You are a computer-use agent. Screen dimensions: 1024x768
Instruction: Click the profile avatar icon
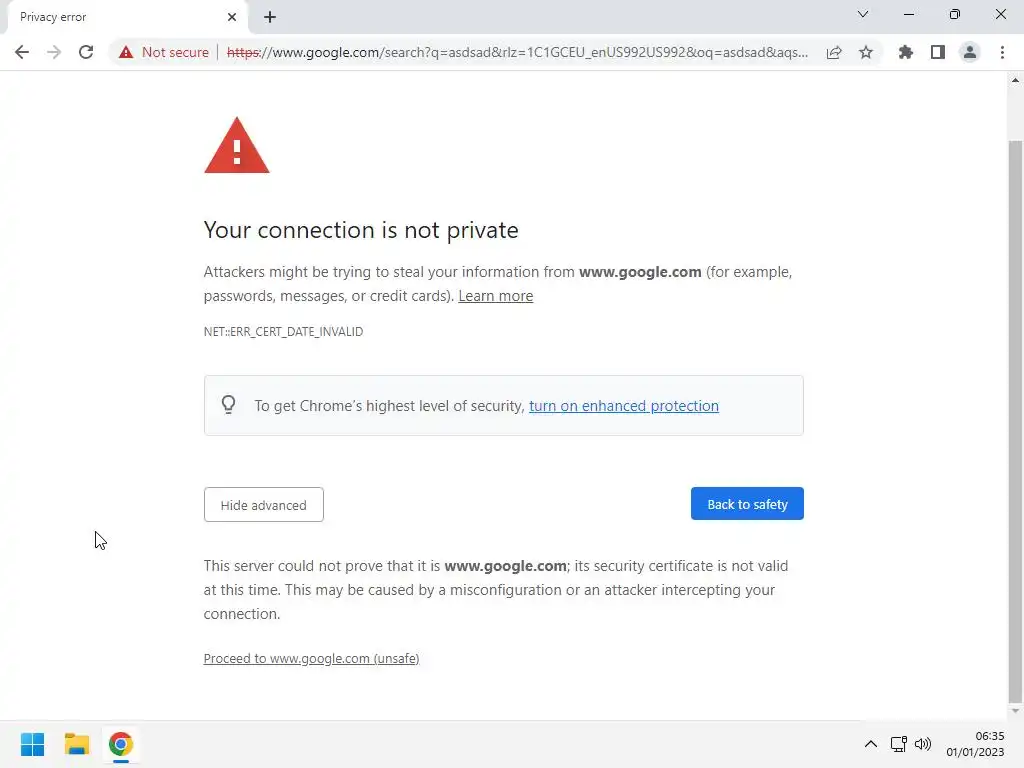[x=969, y=52]
